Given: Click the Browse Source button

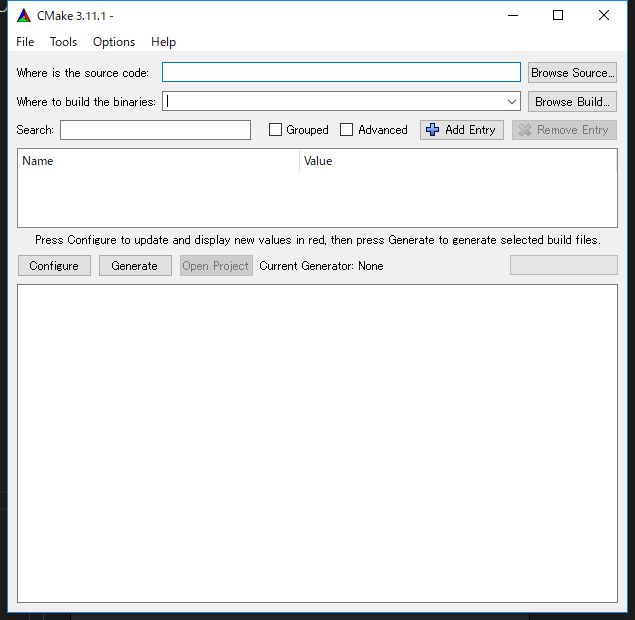Looking at the screenshot, I should [x=572, y=72].
